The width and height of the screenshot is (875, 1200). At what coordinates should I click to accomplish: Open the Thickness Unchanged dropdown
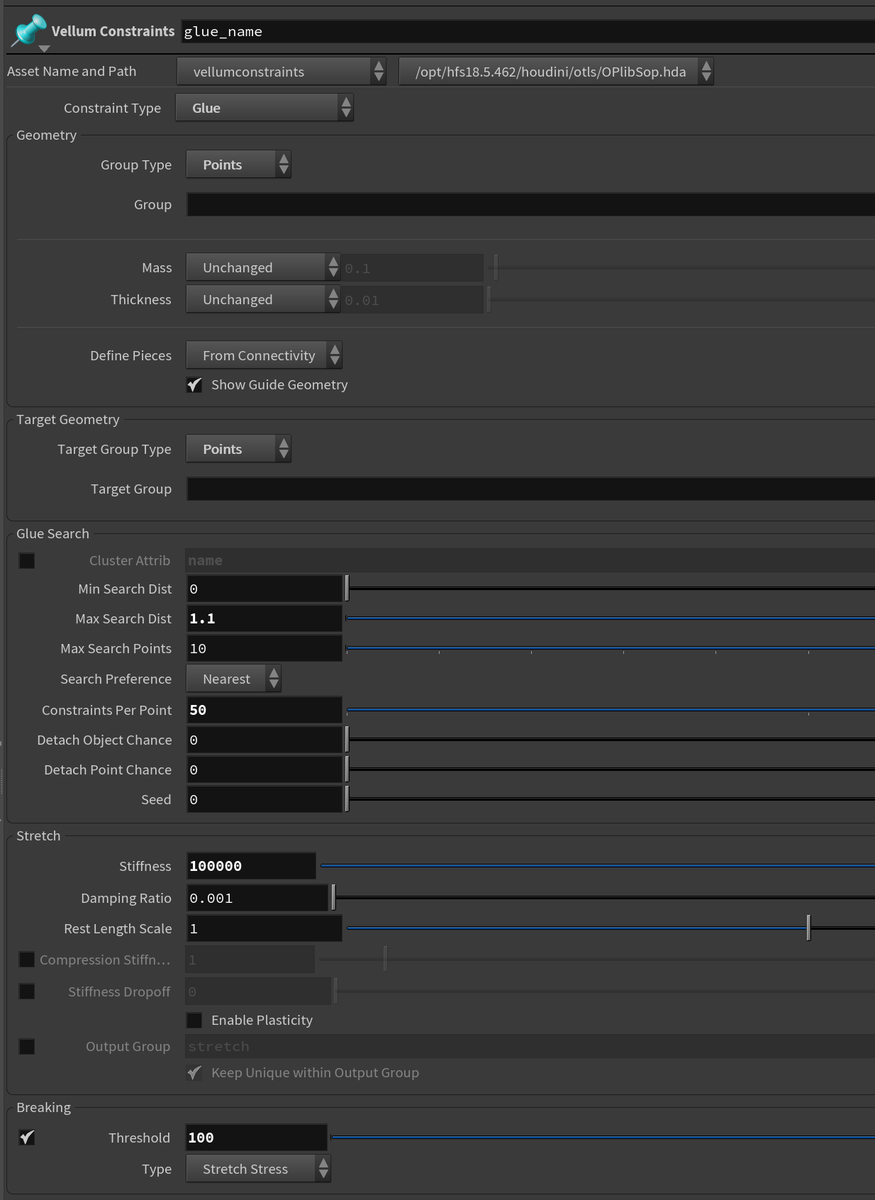coord(263,300)
